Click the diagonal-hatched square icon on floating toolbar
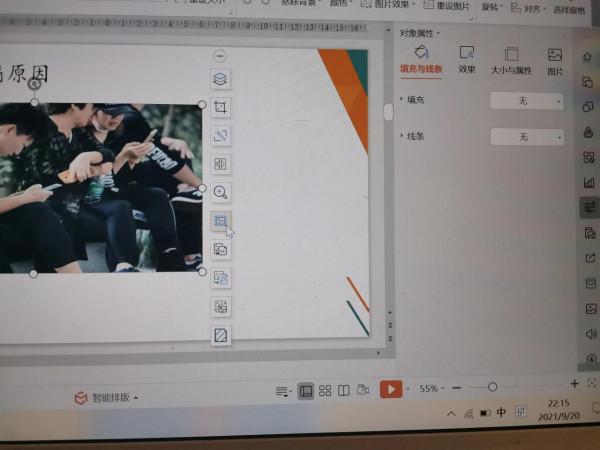 [221, 335]
